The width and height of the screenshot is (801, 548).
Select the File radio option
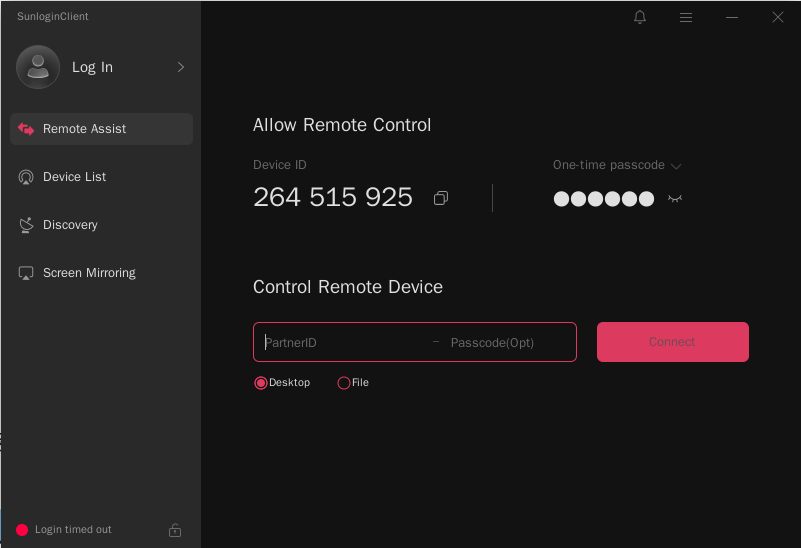344,383
